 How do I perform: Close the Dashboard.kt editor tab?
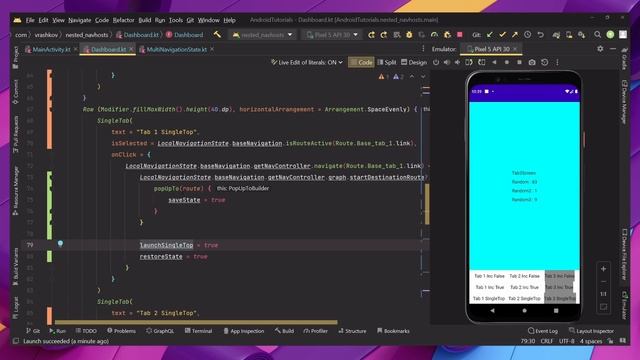pos(131,49)
